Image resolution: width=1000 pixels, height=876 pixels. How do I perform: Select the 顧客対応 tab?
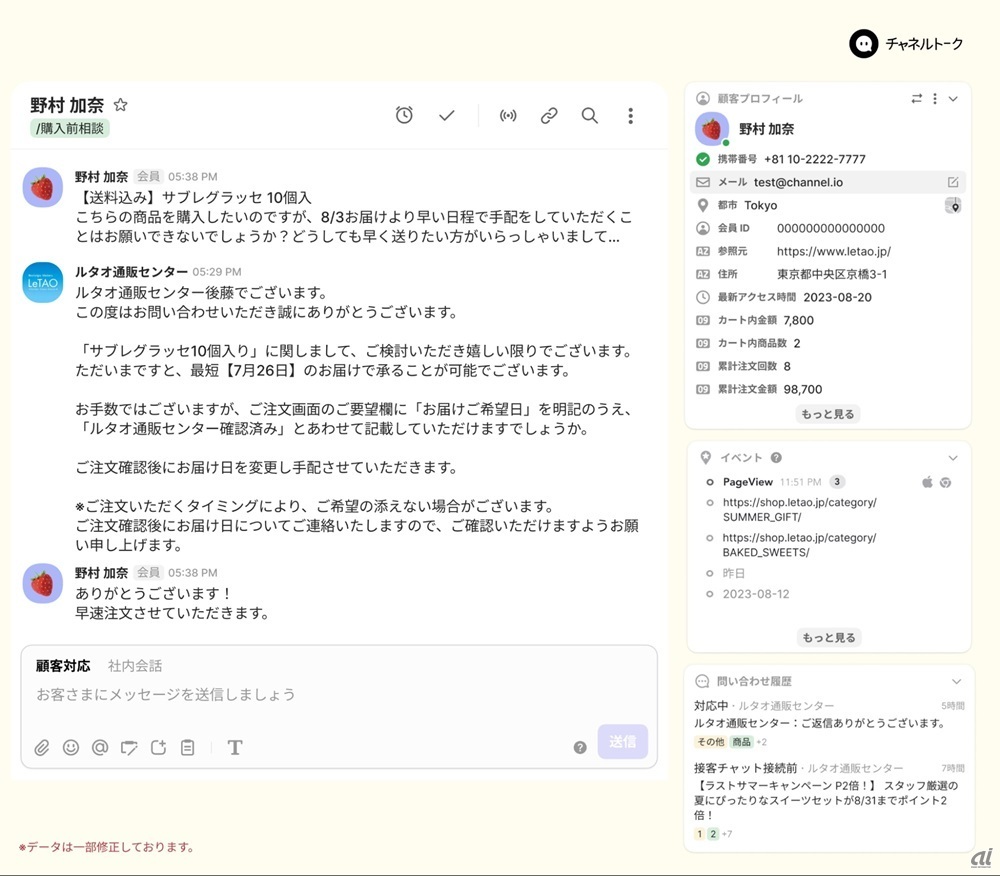coord(63,666)
